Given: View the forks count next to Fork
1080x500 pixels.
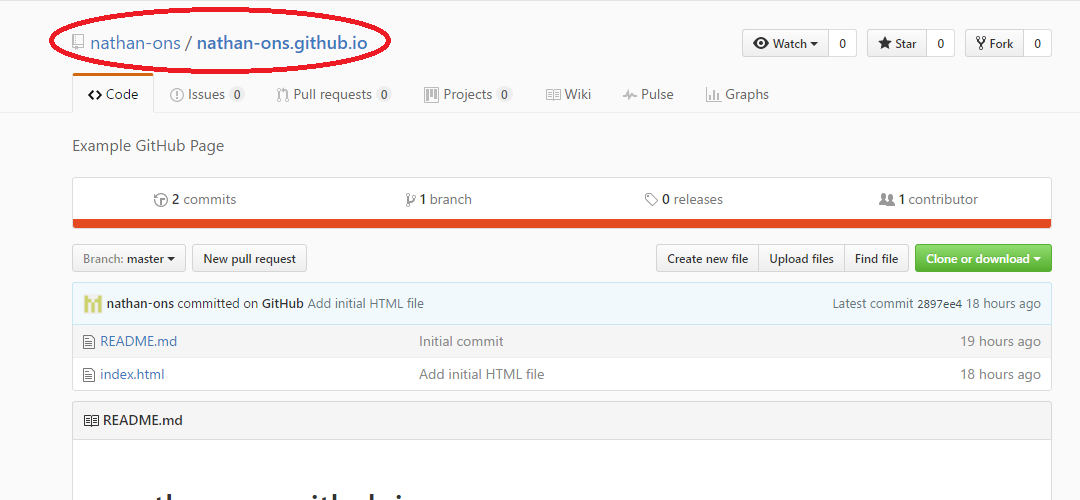Looking at the screenshot, I should [1037, 43].
